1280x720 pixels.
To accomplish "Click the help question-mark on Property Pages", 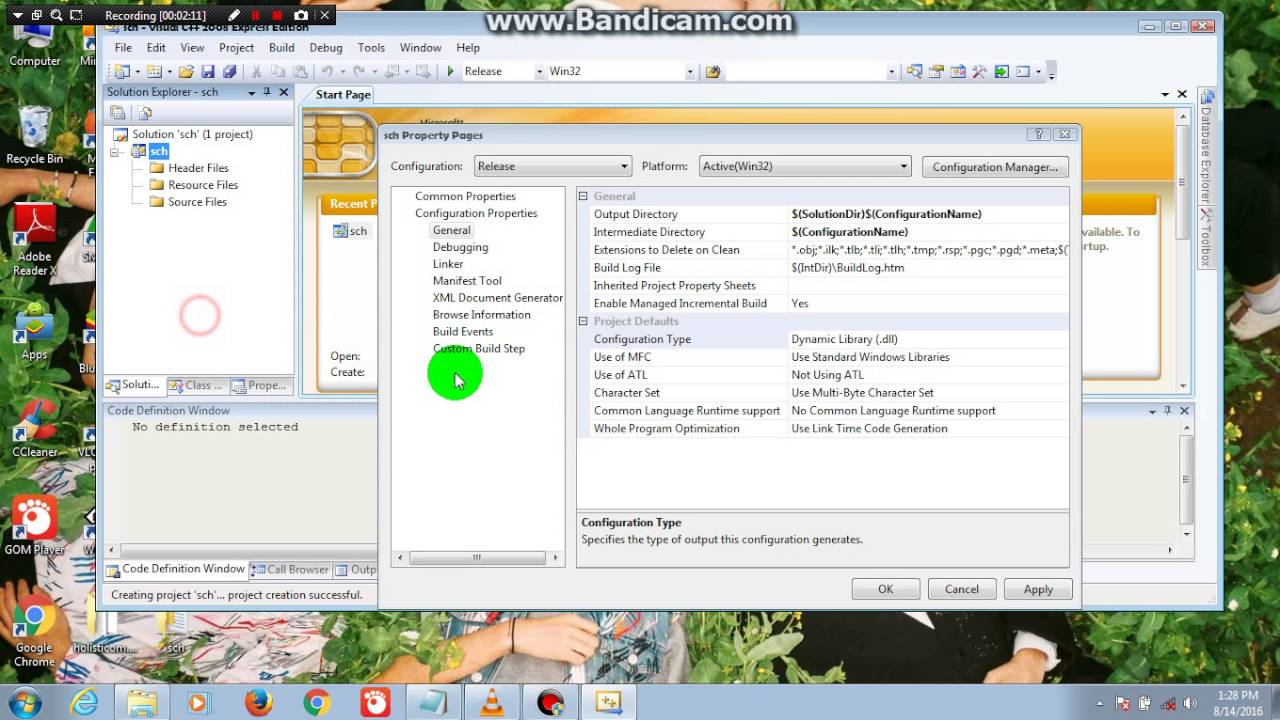I will 1039,134.
